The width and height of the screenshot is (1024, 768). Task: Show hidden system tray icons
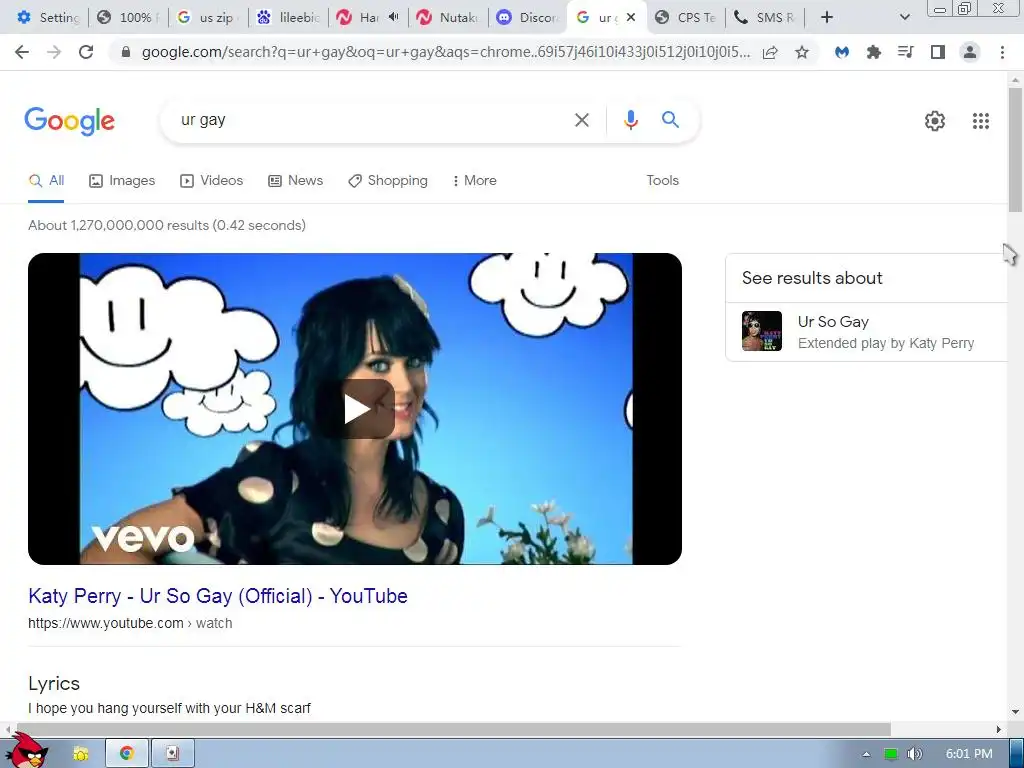(866, 754)
